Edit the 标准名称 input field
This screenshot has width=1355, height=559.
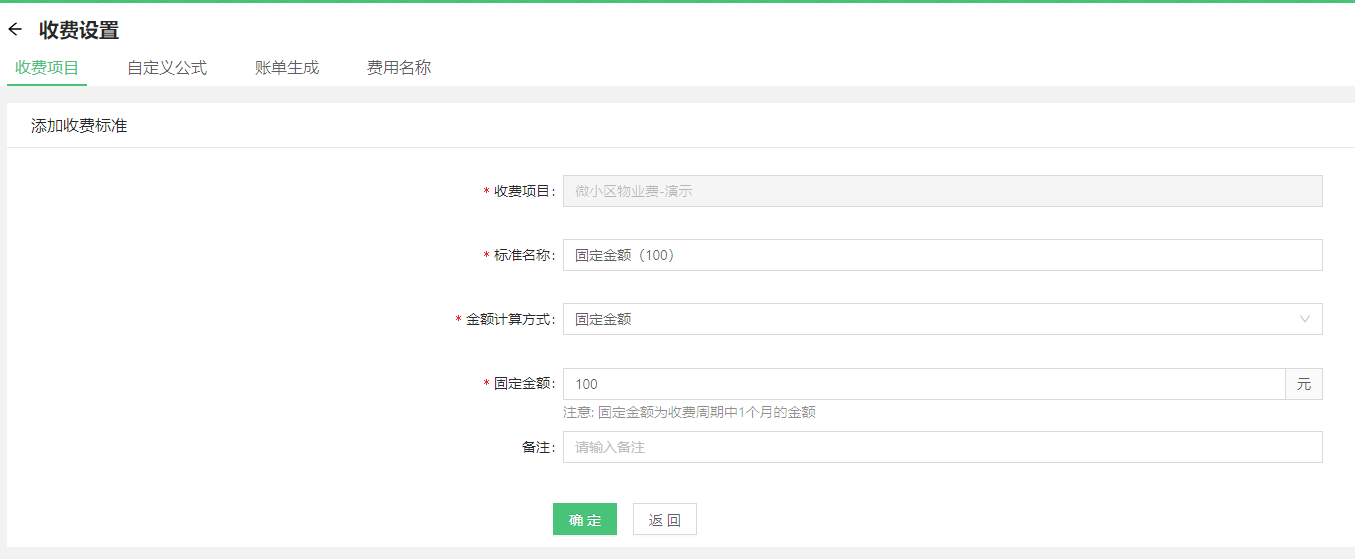coord(942,255)
